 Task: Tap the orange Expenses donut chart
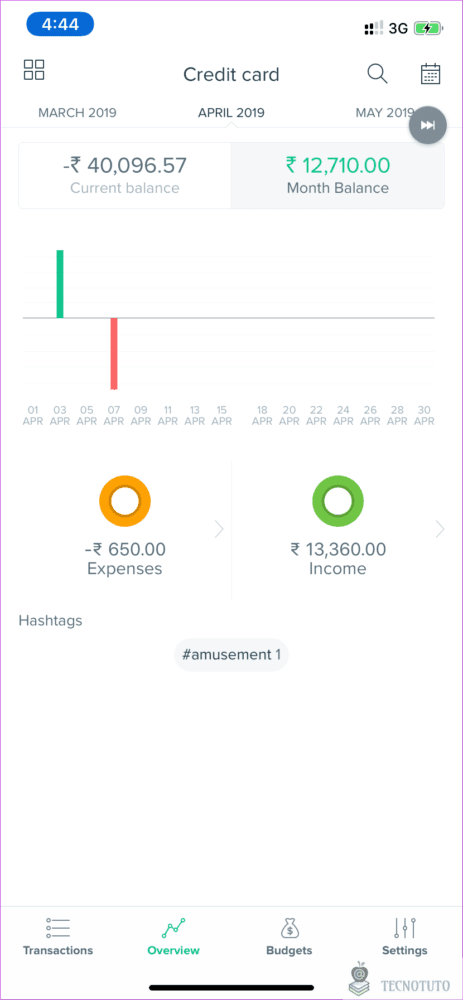124,501
